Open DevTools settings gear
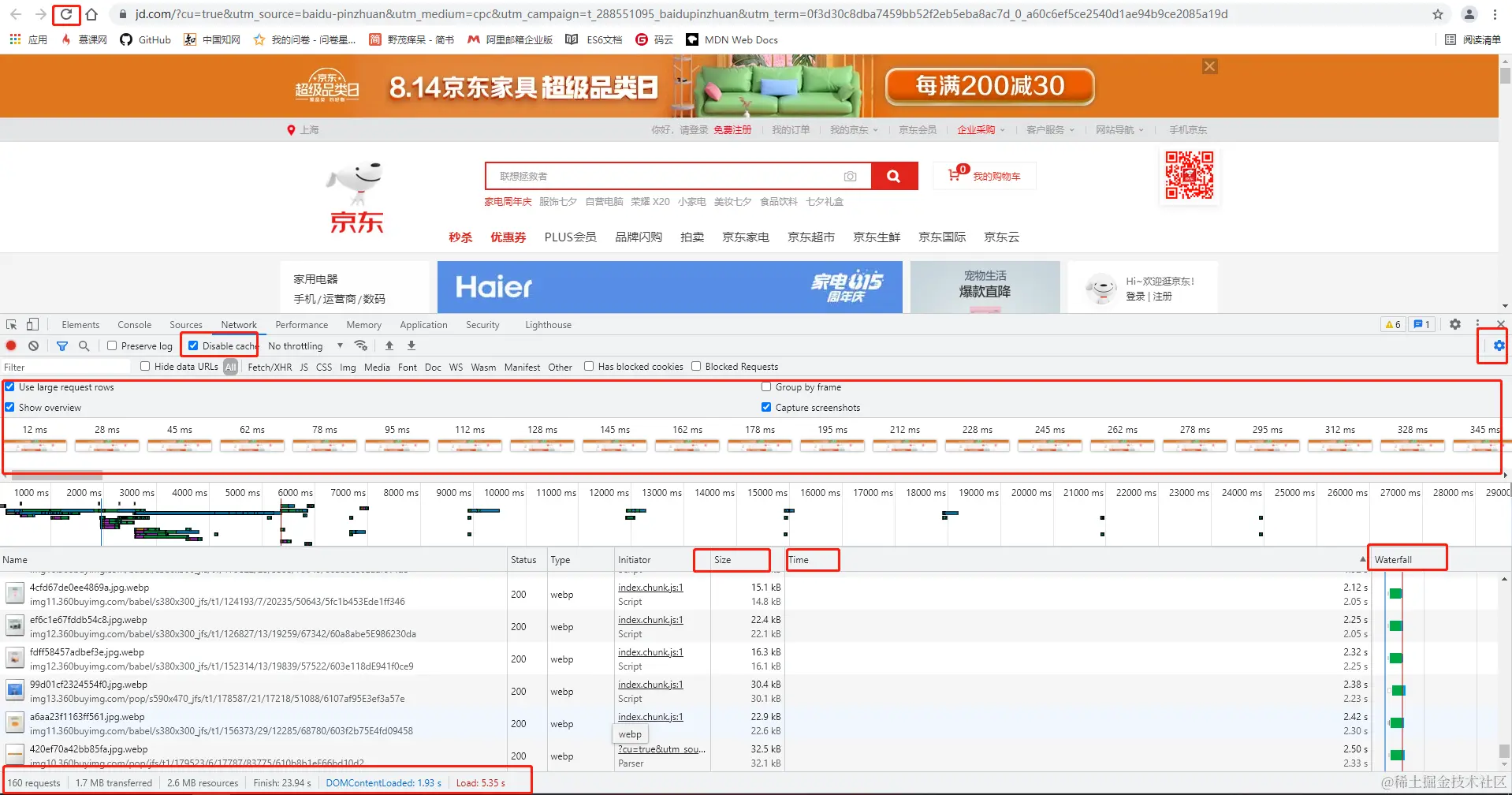Screen dimensions: 1512x795 pyautogui.click(x=1455, y=324)
